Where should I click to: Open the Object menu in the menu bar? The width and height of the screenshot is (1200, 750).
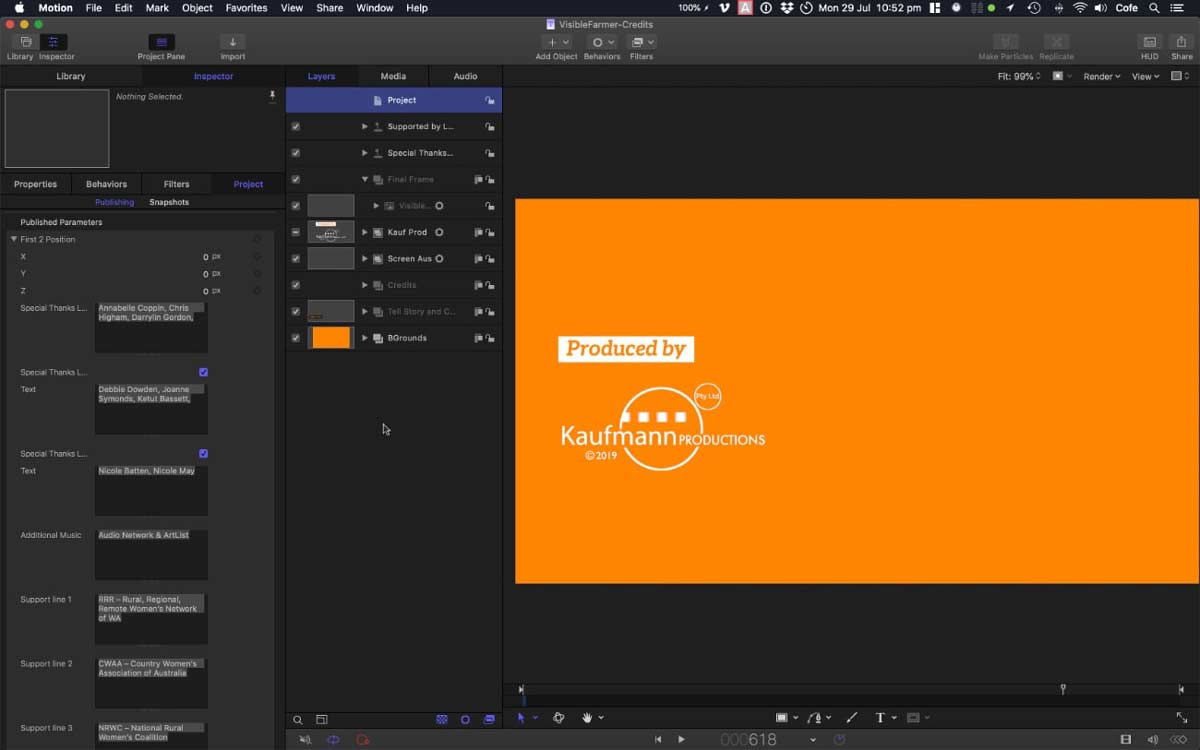(x=197, y=8)
